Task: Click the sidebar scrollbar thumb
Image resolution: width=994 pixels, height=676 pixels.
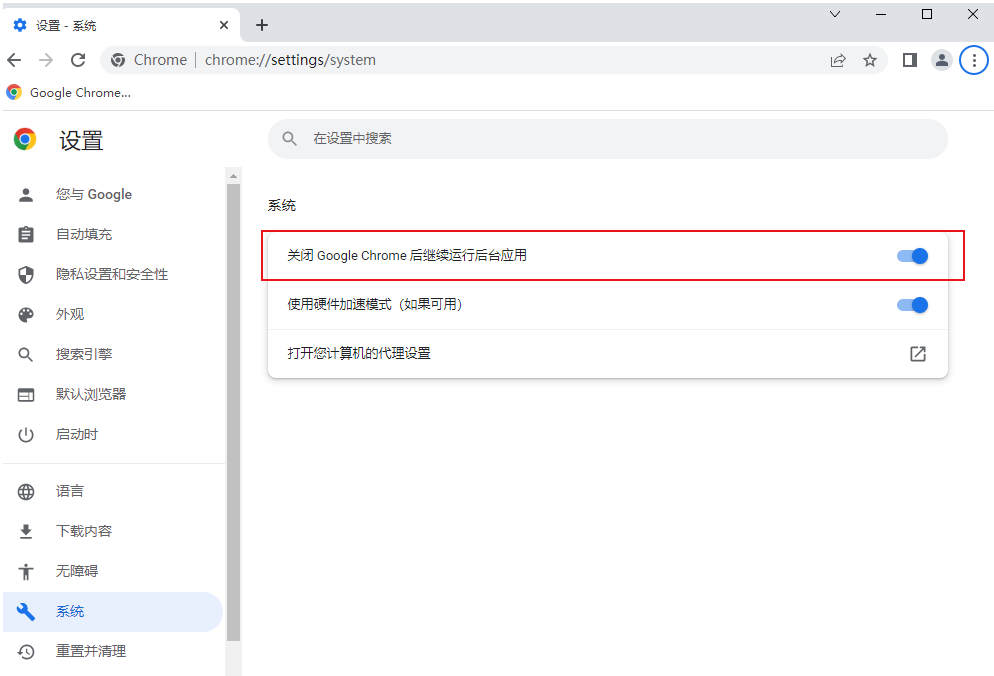Action: pos(233,412)
